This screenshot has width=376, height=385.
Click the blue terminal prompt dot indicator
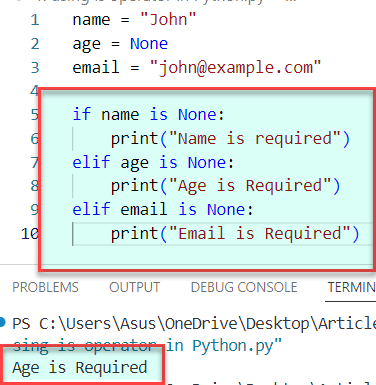[x=3, y=322]
